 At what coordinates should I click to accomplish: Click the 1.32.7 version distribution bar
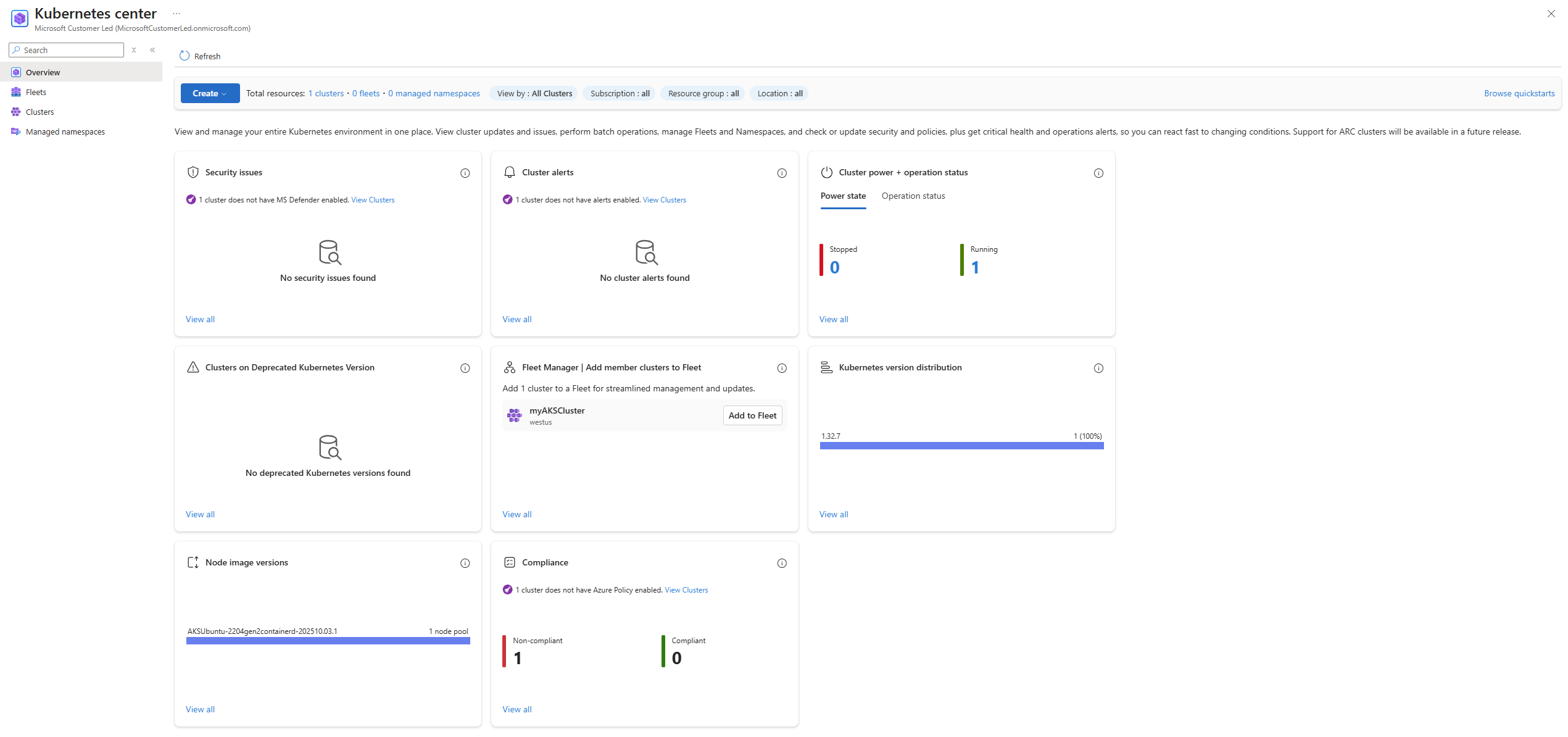961,446
